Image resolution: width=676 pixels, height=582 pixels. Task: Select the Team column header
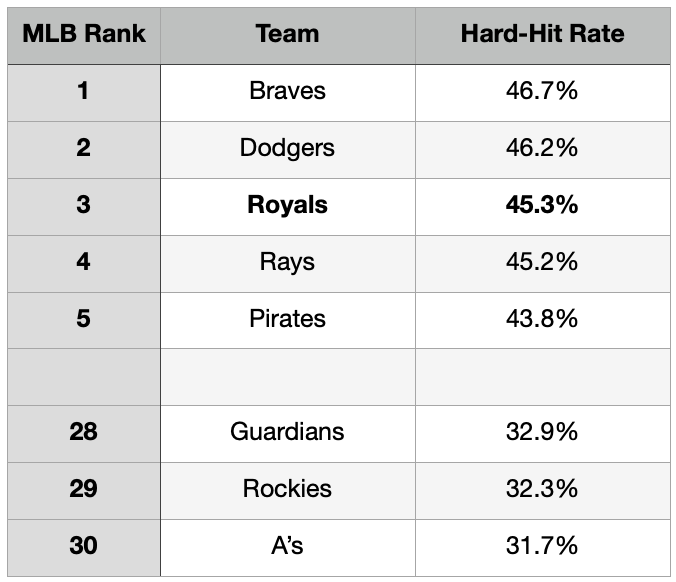[x=287, y=34]
